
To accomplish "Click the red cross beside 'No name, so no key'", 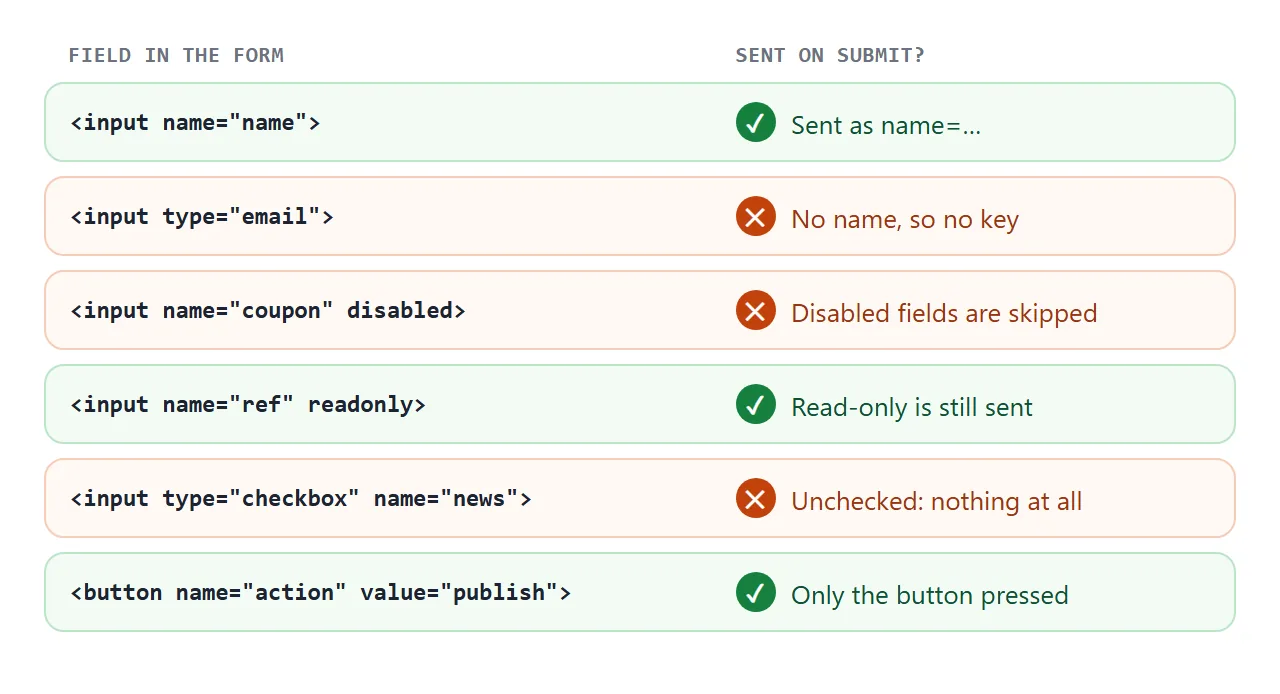I will (x=756, y=216).
